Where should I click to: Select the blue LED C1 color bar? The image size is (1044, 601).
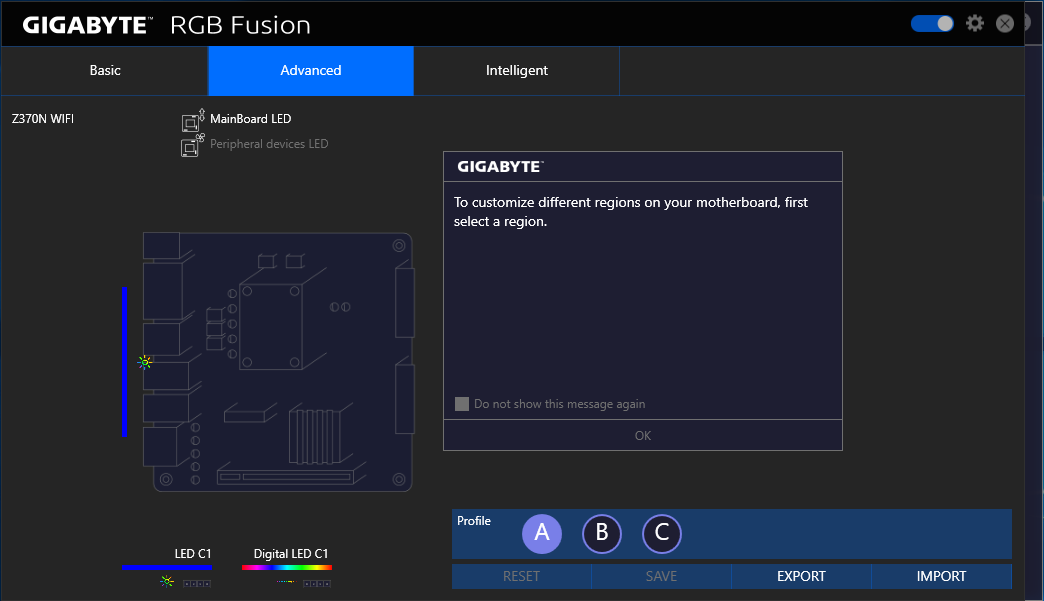click(167, 568)
